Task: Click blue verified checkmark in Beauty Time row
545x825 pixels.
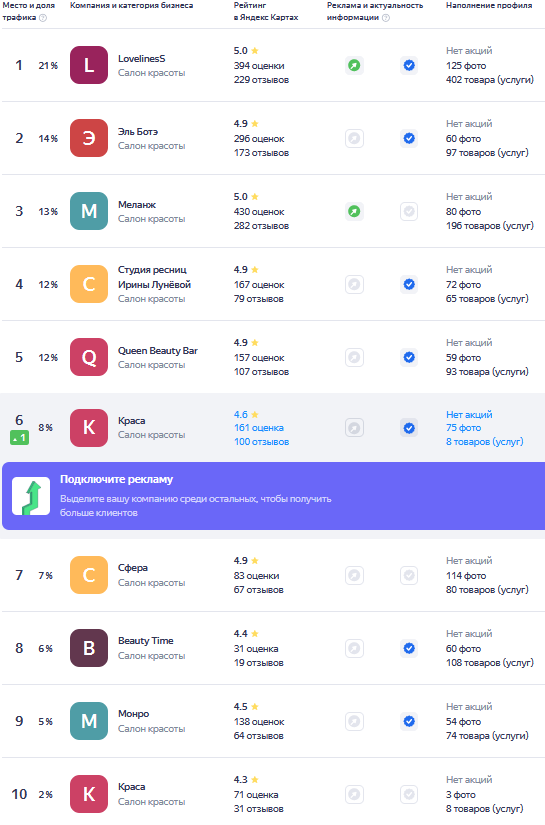Action: pyautogui.click(x=409, y=648)
